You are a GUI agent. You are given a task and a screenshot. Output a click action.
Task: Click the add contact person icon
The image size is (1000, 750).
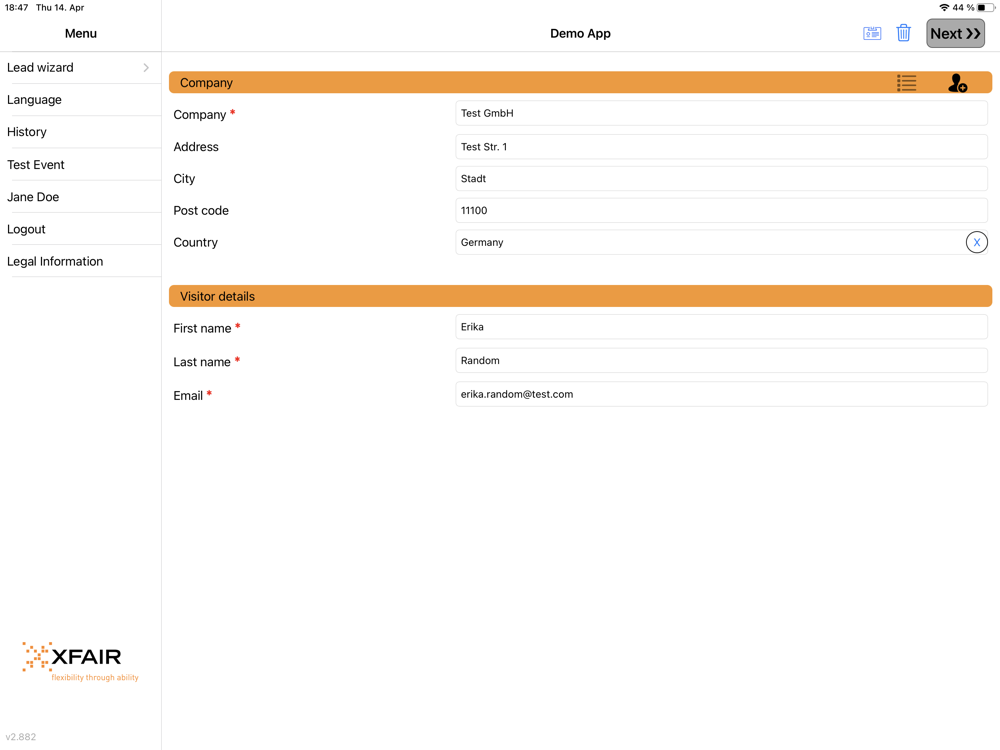click(957, 83)
